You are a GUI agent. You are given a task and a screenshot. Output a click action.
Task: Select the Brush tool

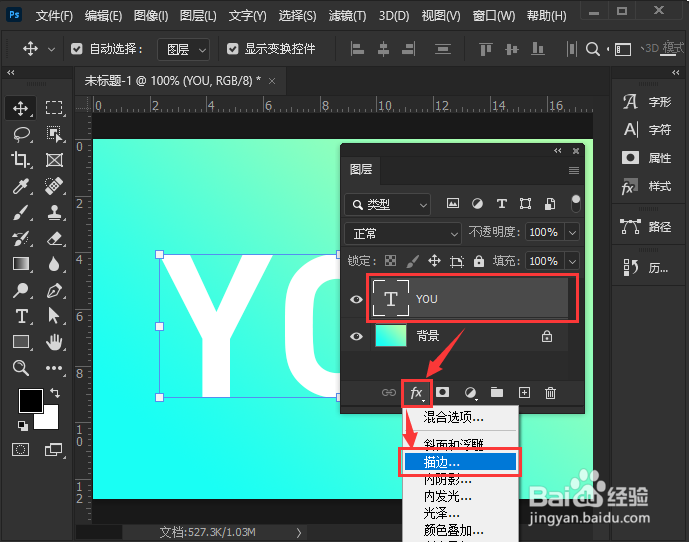click(x=21, y=213)
